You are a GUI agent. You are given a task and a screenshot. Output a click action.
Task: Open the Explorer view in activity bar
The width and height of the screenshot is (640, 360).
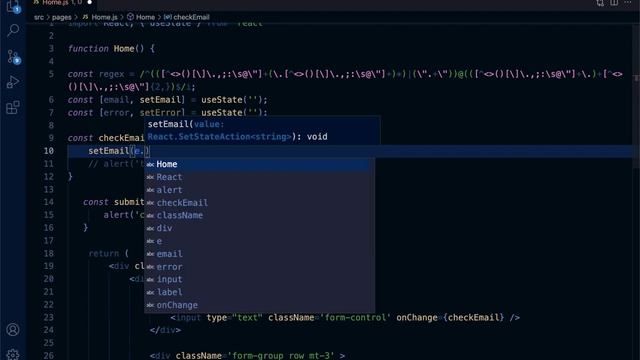coord(13,6)
